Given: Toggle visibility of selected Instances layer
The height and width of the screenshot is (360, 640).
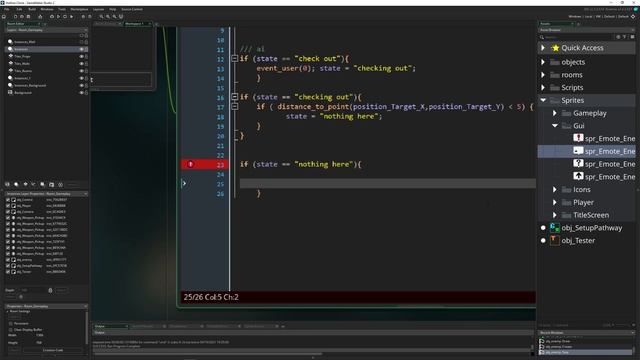Looking at the screenshot, I should pos(81,49).
